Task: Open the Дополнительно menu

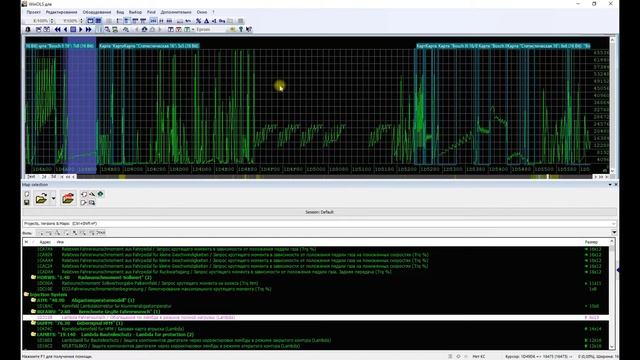Action: 176,12
